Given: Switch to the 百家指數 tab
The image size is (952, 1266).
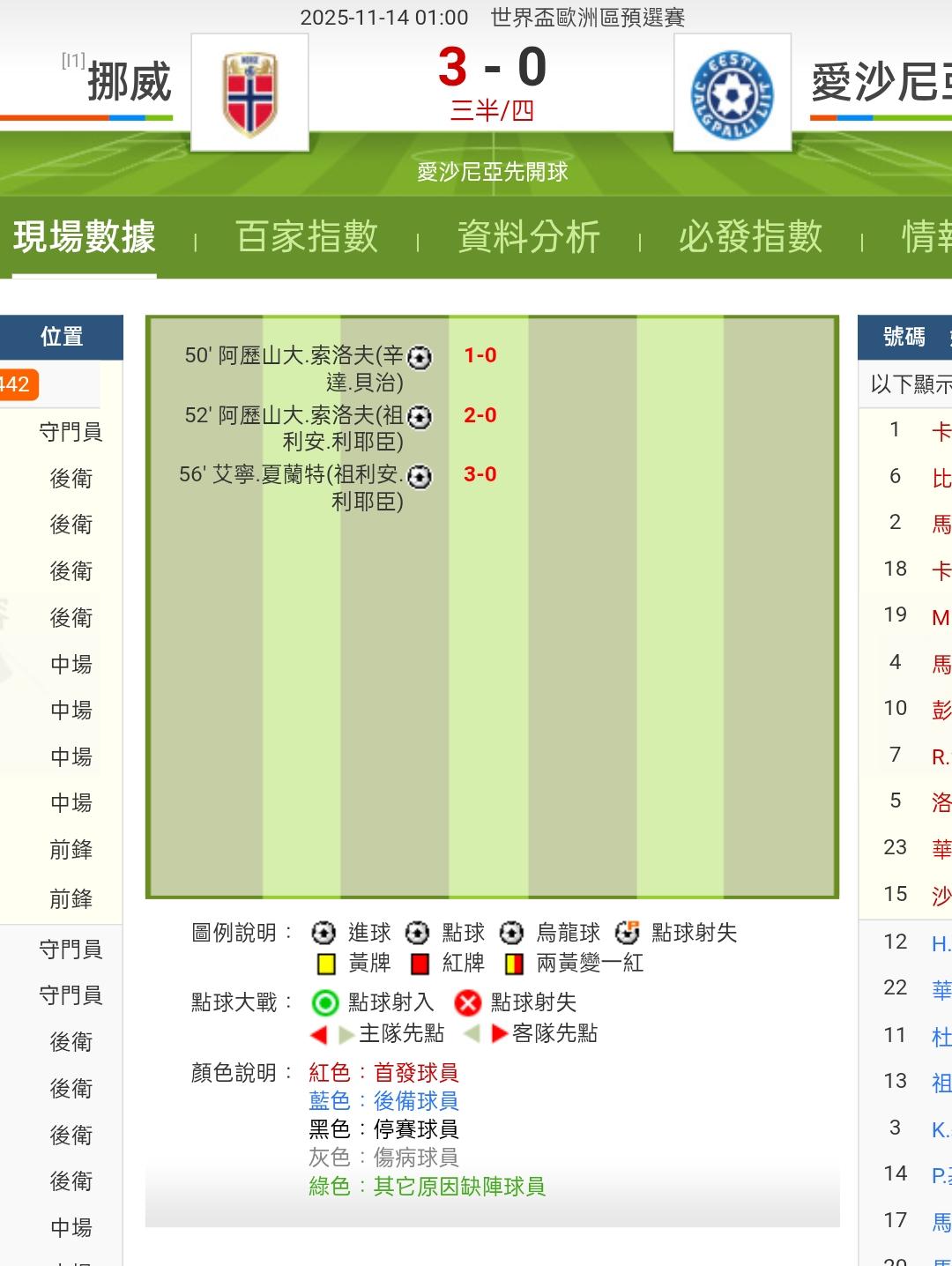Looking at the screenshot, I should [x=307, y=237].
